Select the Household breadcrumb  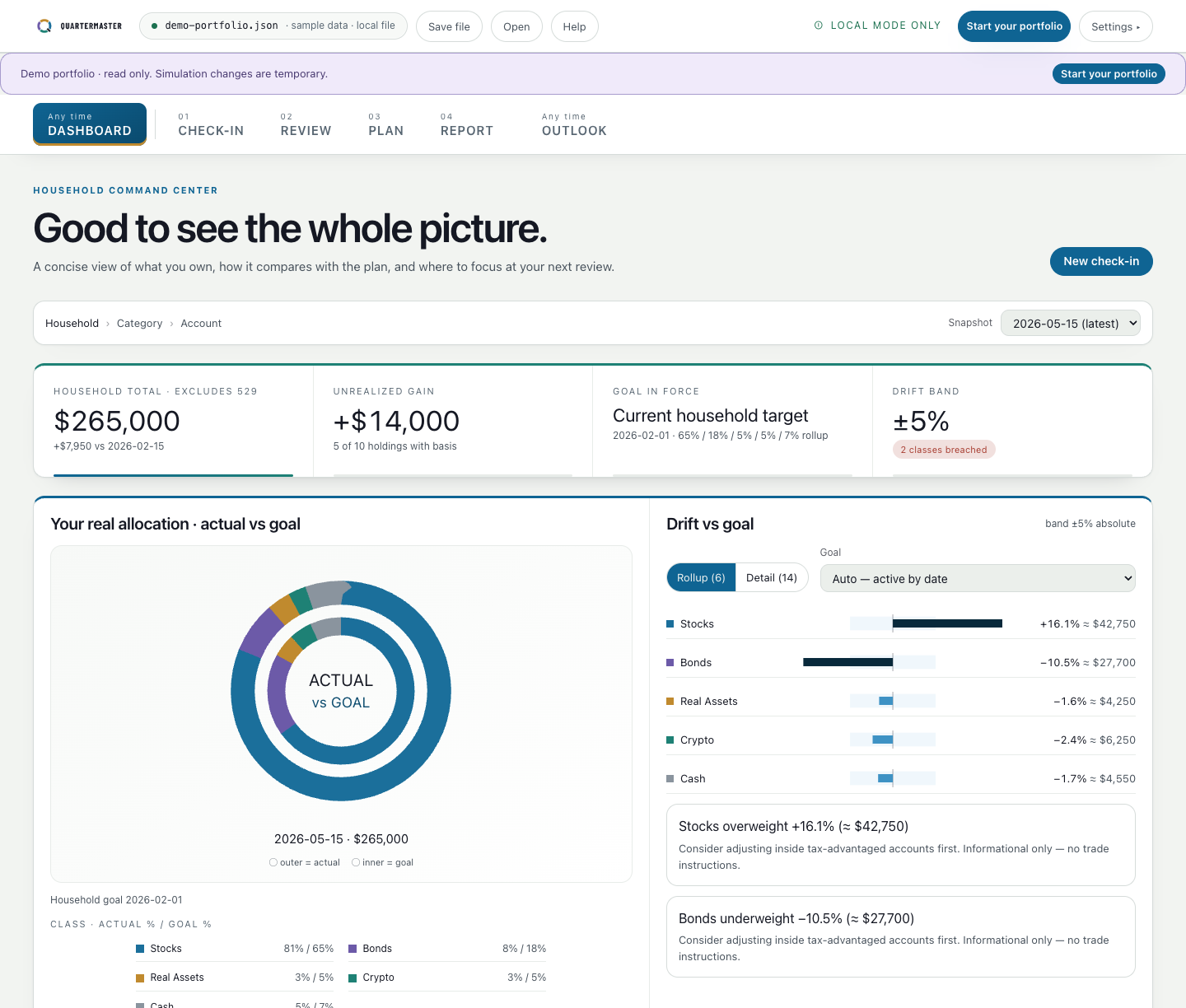pos(72,324)
